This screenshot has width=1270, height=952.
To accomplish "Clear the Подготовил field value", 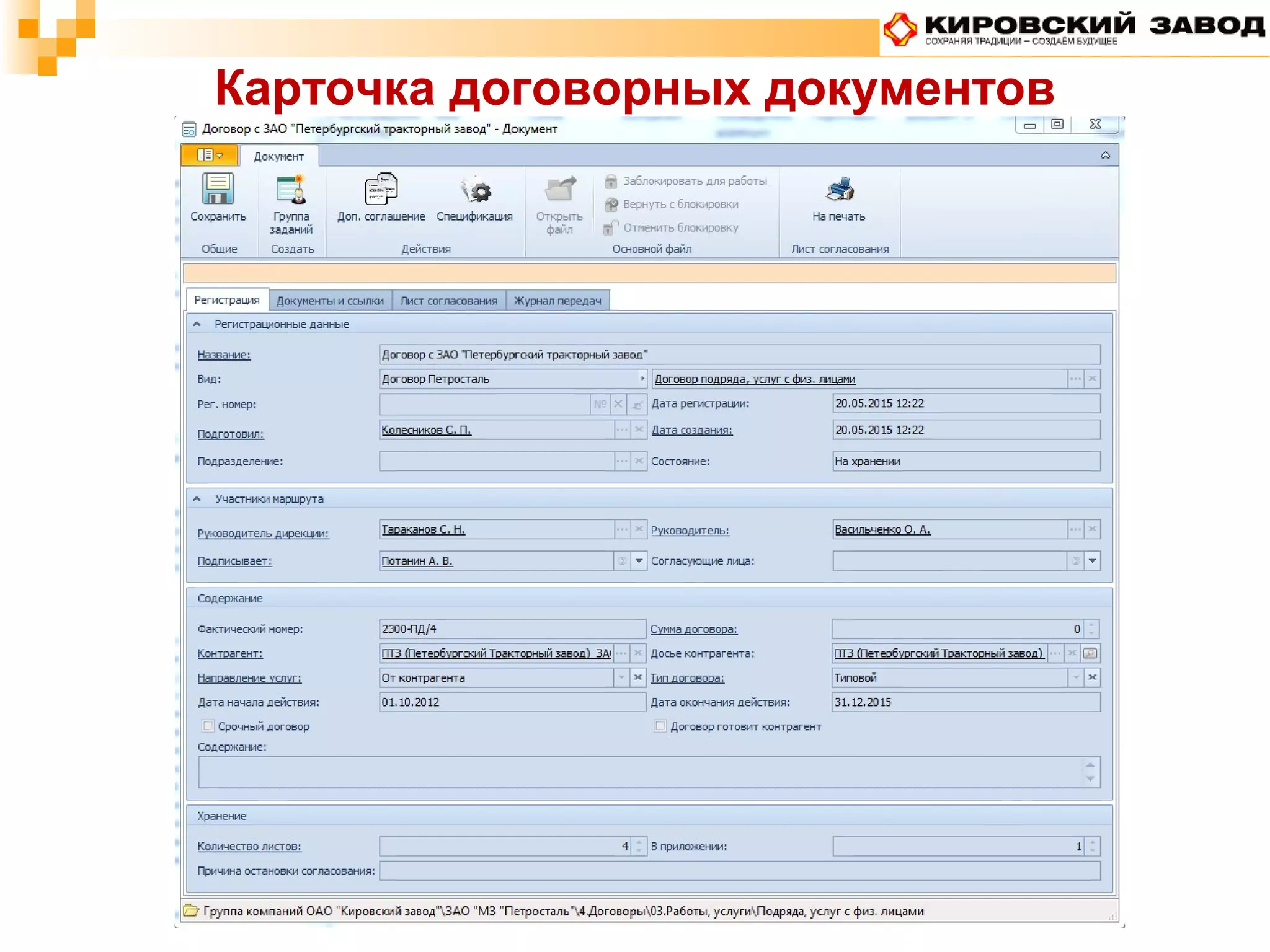I will point(639,430).
